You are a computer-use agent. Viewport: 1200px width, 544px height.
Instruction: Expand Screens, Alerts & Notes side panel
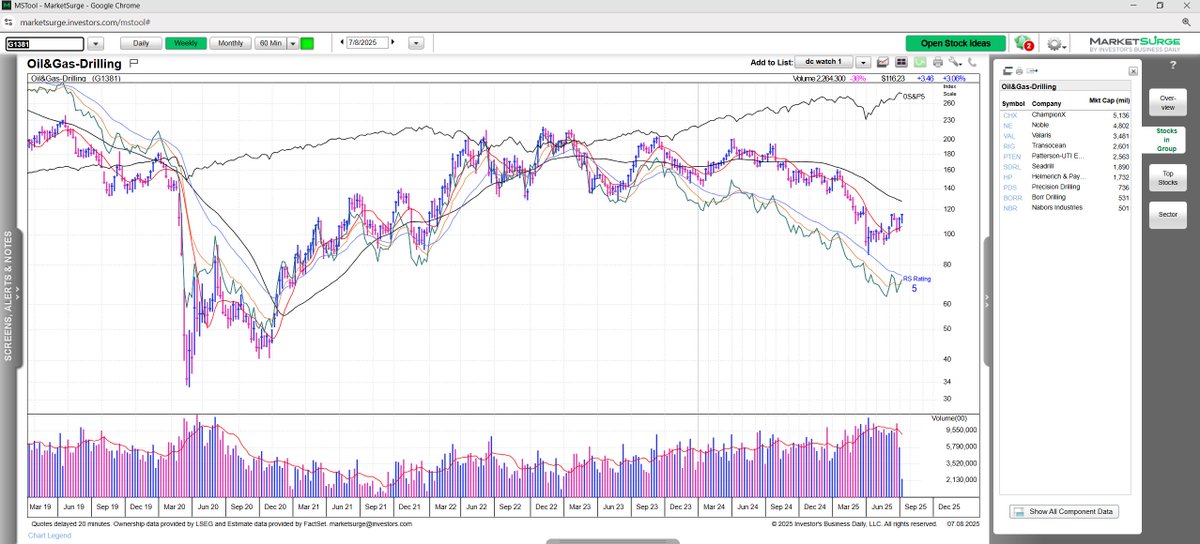point(11,297)
